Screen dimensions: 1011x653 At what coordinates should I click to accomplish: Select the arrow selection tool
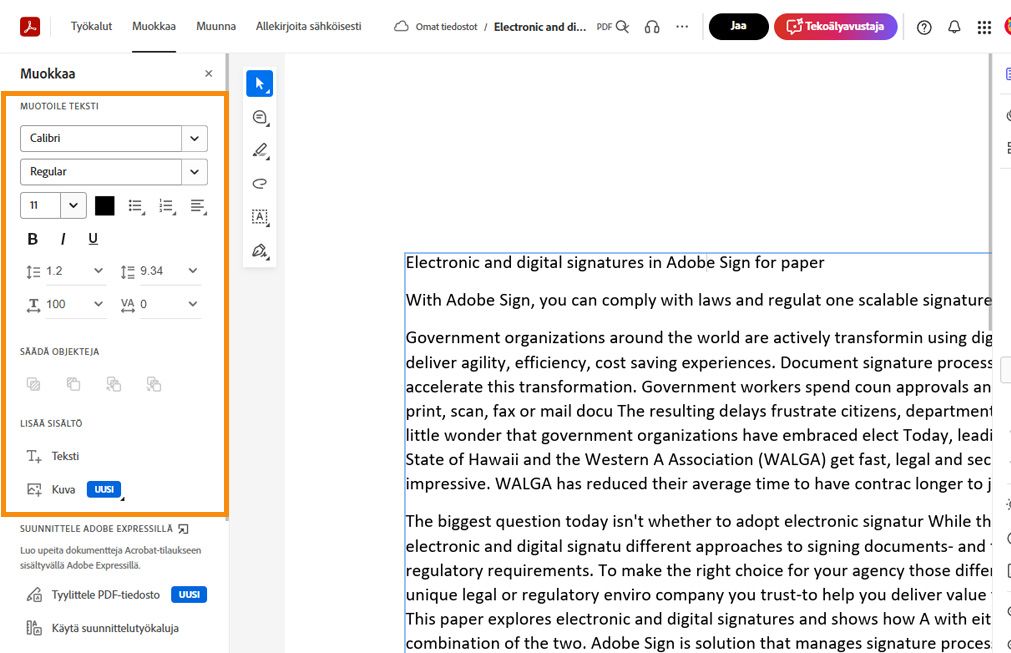(260, 84)
